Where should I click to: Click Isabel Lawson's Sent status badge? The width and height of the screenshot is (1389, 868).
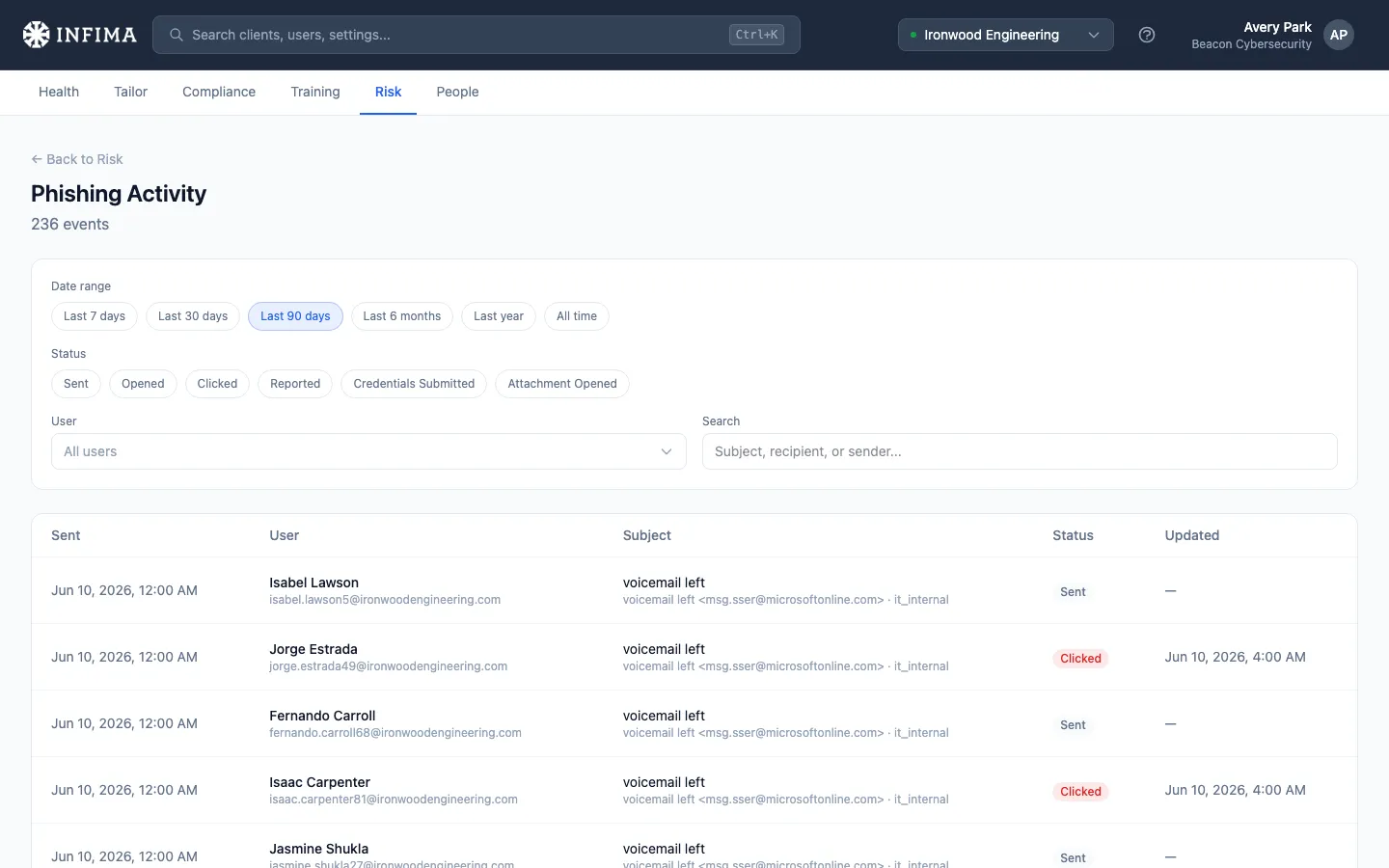tap(1073, 592)
